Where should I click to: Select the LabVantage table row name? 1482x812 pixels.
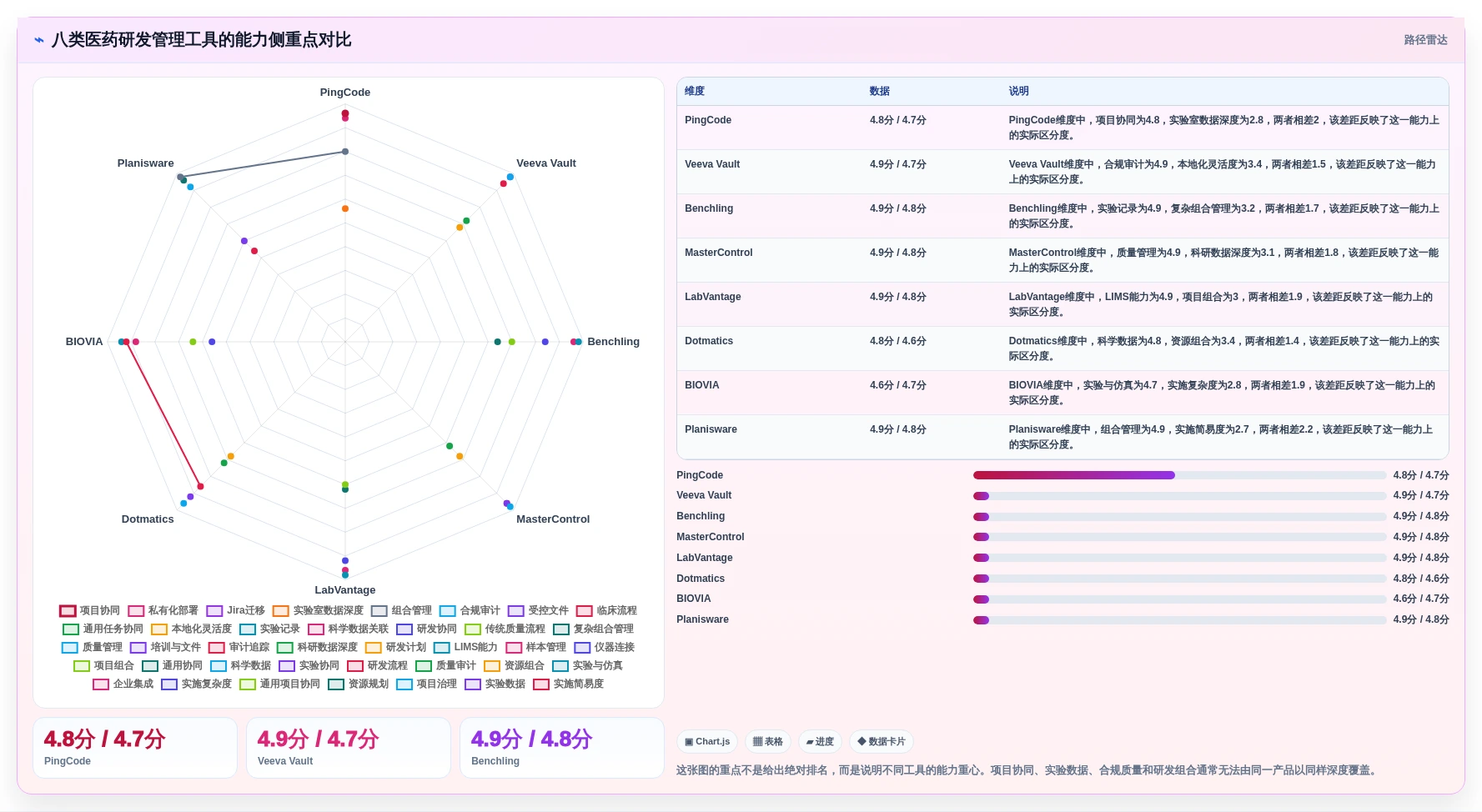pos(713,297)
